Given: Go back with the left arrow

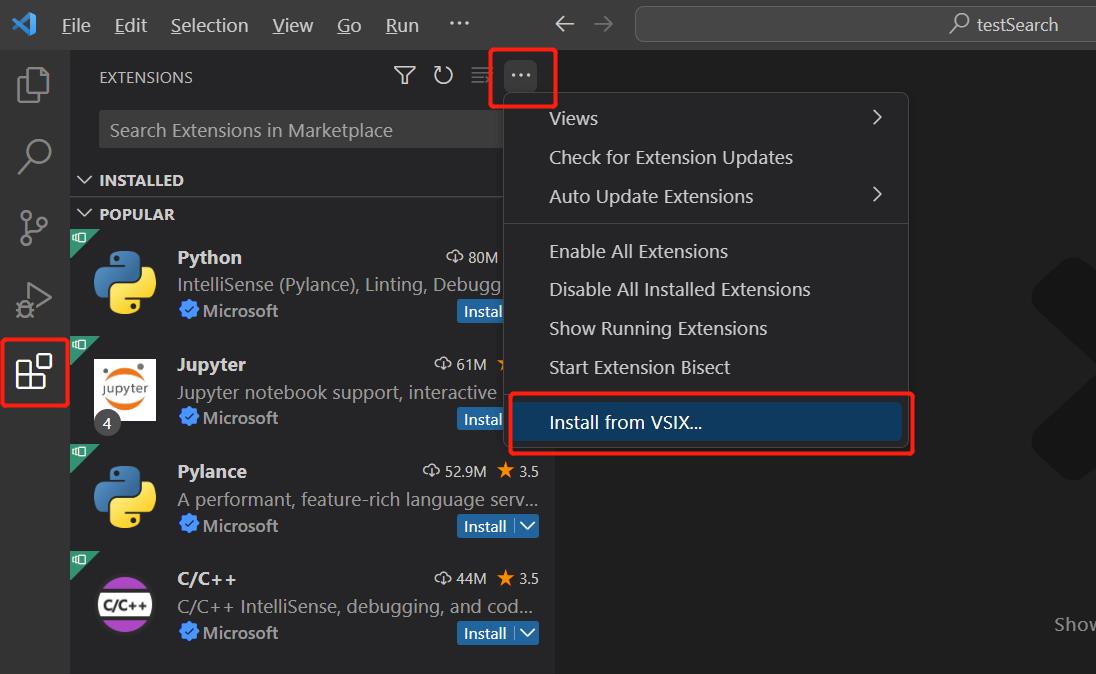Looking at the screenshot, I should (565, 24).
